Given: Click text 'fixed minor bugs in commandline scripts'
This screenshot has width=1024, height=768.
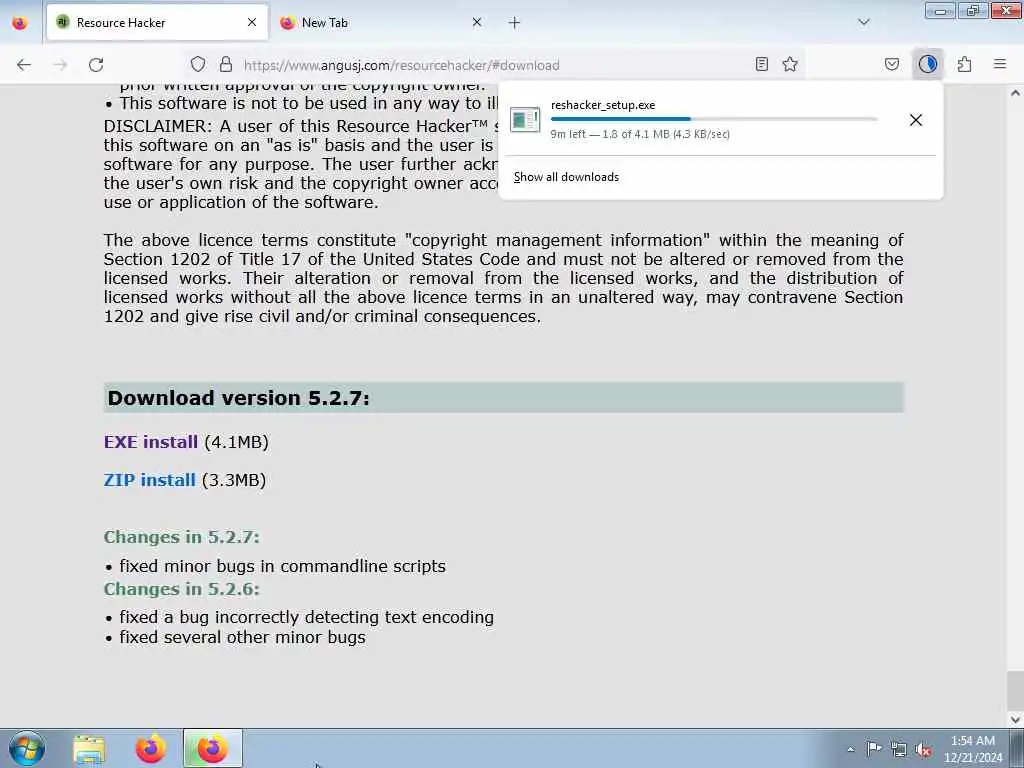Looking at the screenshot, I should pos(282,566).
